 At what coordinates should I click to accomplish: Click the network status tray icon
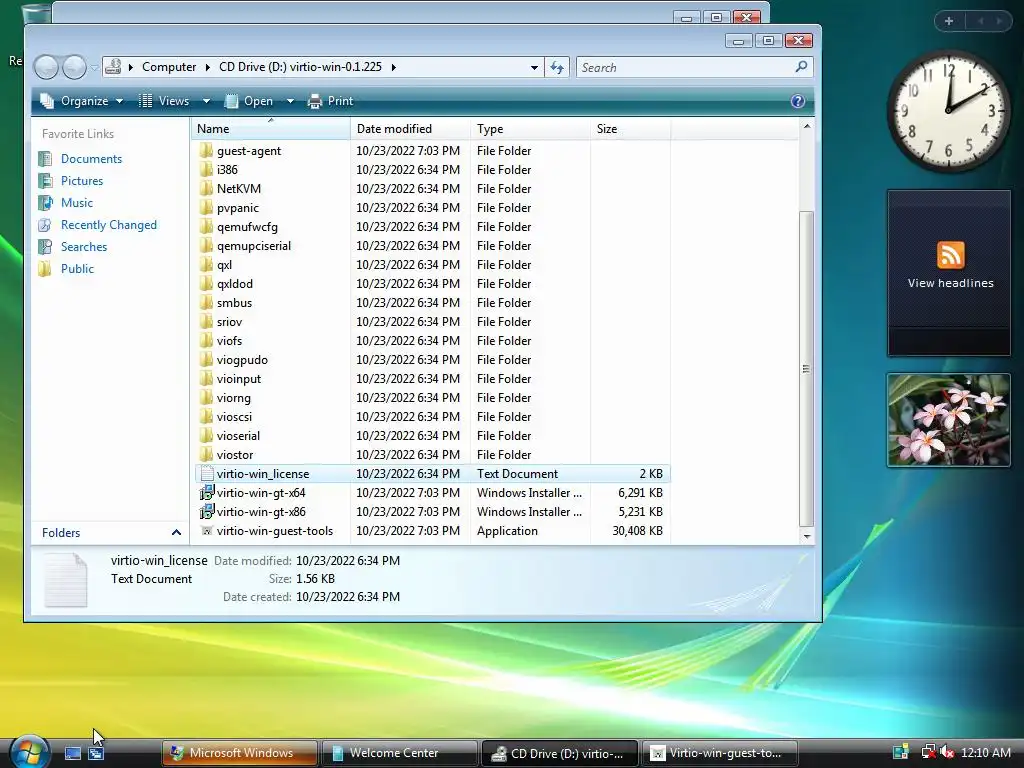pyautogui.click(x=928, y=752)
